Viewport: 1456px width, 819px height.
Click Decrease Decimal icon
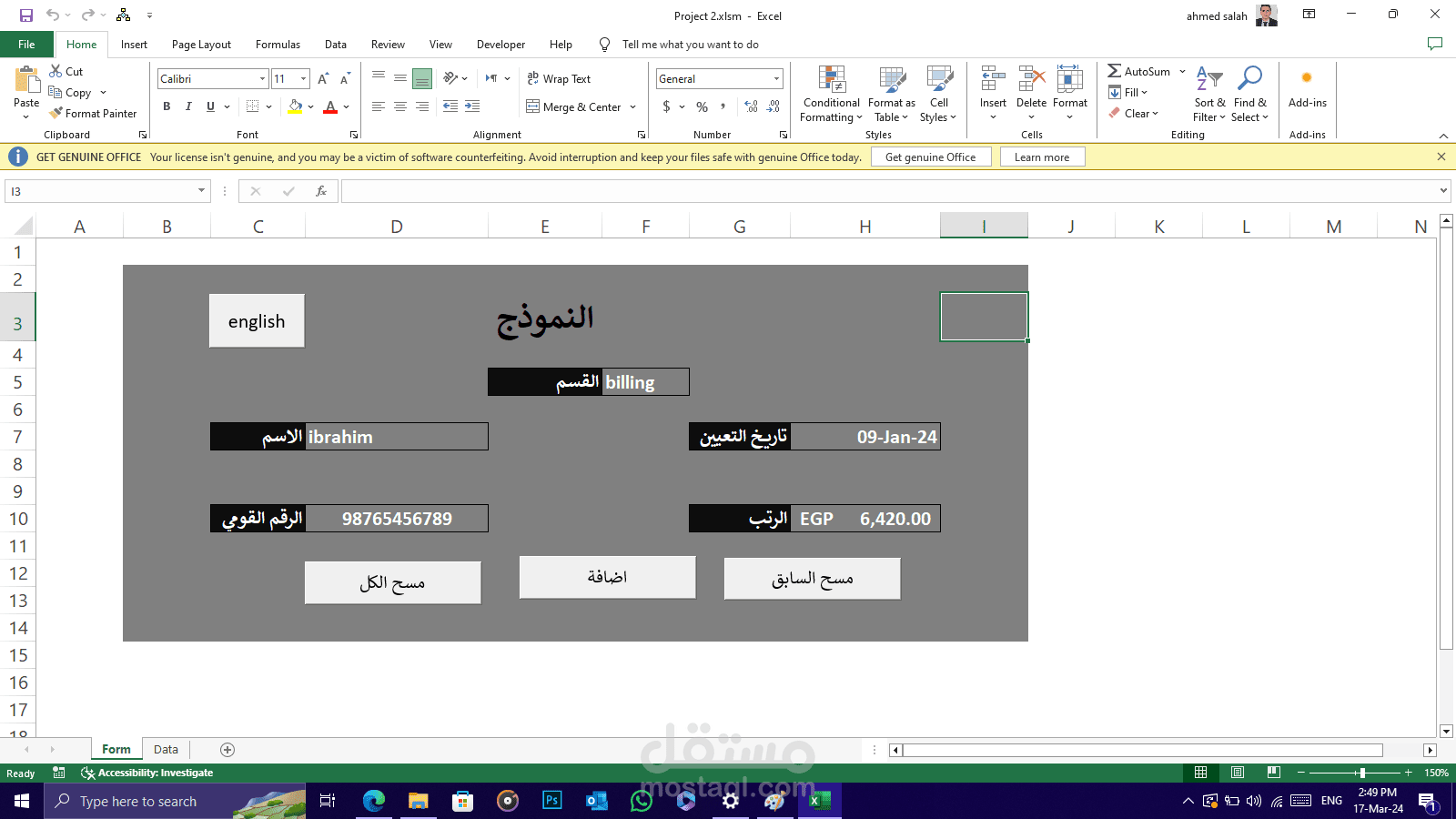click(773, 106)
